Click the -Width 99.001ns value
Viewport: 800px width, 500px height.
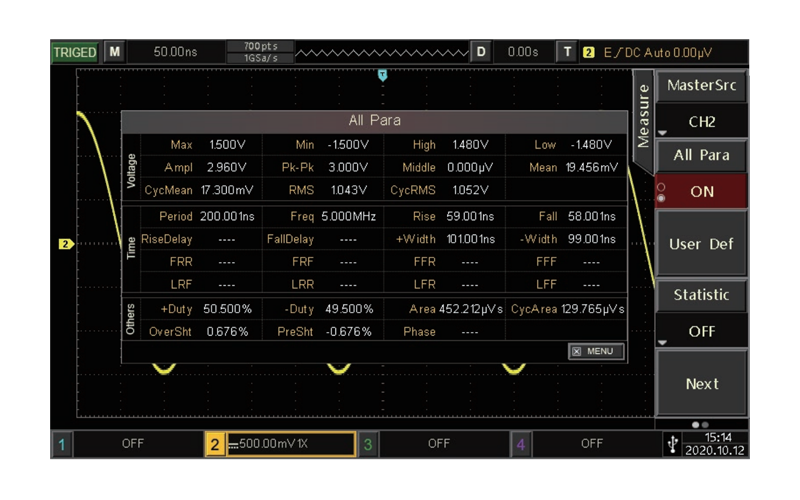tap(592, 239)
